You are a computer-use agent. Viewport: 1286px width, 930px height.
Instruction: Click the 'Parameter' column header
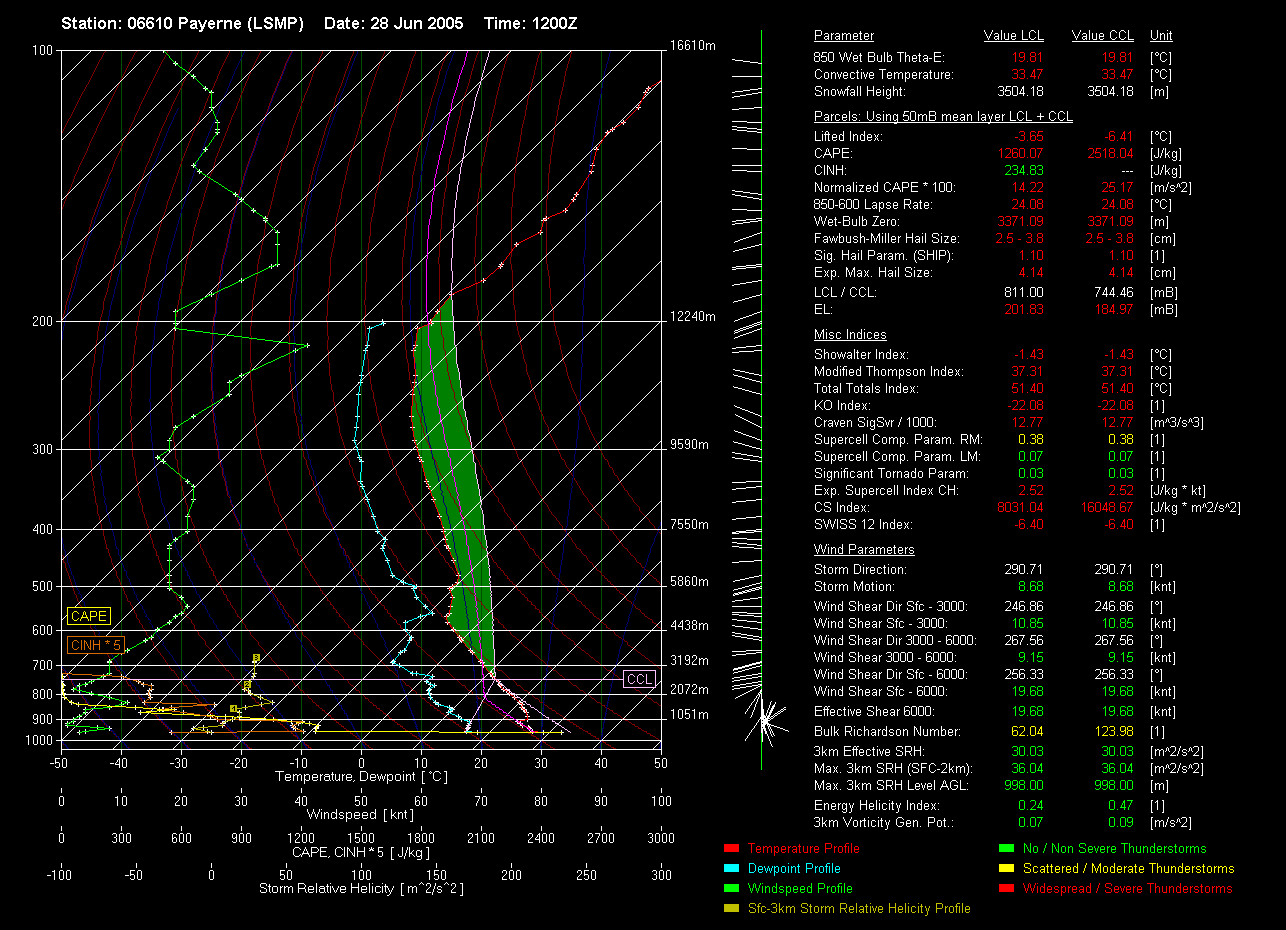point(844,36)
